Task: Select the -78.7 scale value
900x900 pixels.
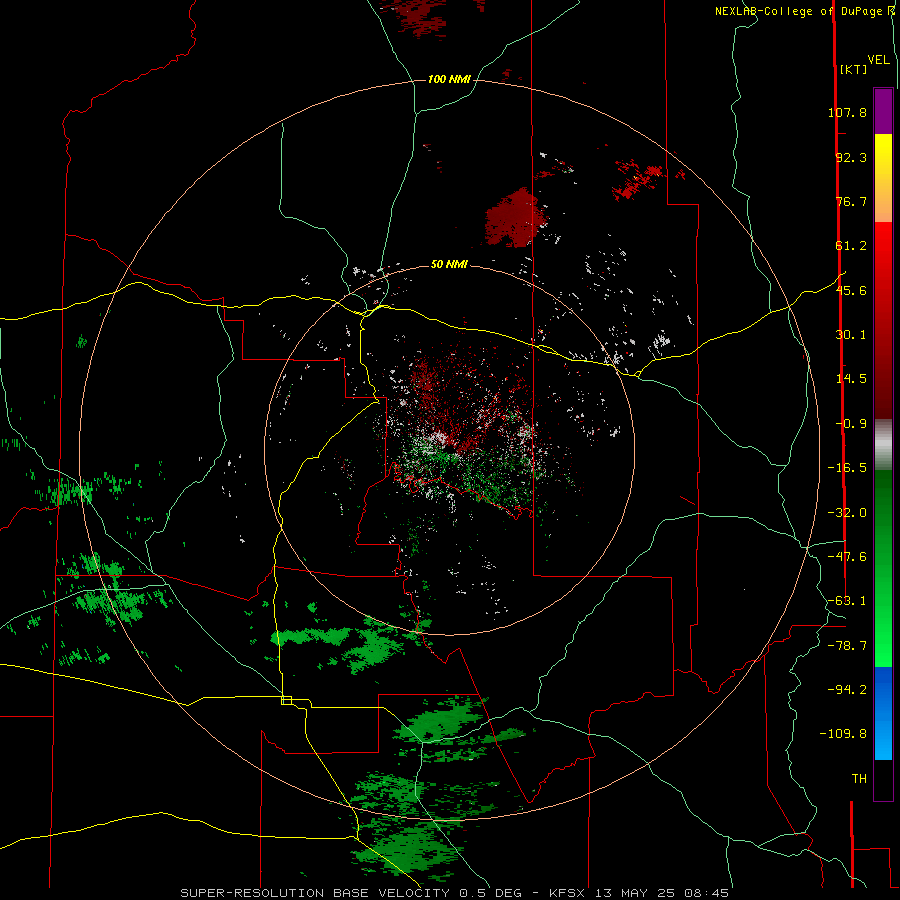Action: coord(847,646)
